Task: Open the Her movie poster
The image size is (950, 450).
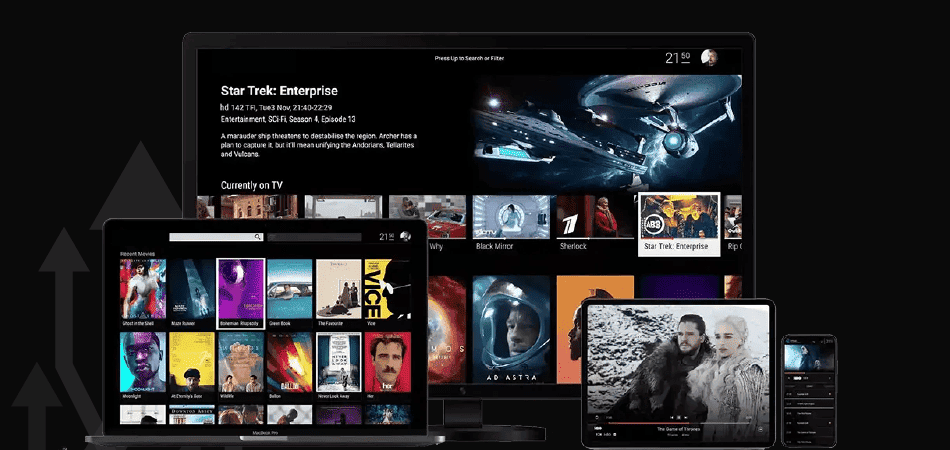Action: [x=388, y=362]
